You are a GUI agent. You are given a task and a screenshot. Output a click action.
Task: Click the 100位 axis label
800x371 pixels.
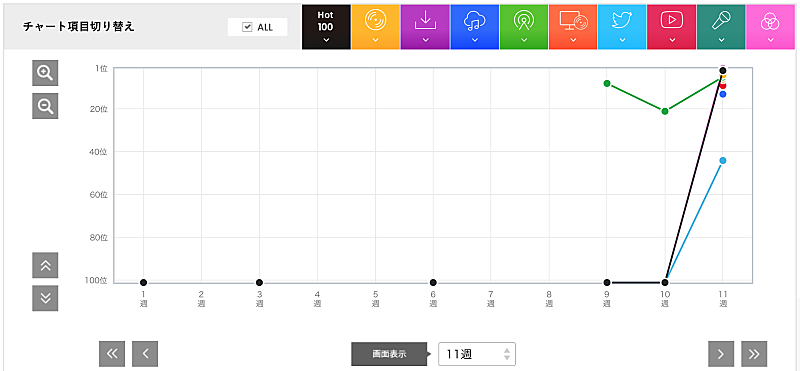(97, 281)
